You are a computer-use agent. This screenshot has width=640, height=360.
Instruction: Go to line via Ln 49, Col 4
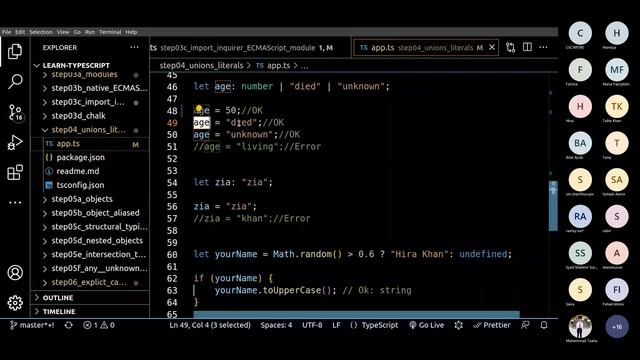pyautogui.click(x=210, y=325)
